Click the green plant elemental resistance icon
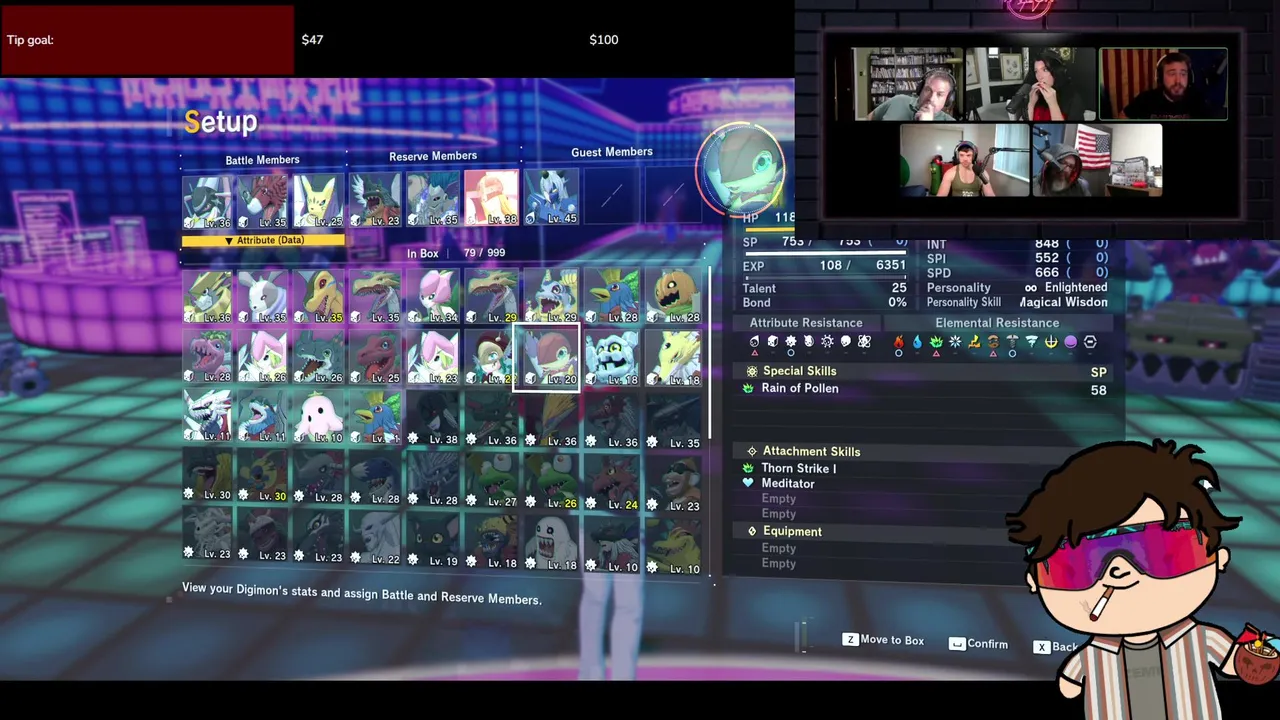This screenshot has width=1280, height=720. click(936, 342)
